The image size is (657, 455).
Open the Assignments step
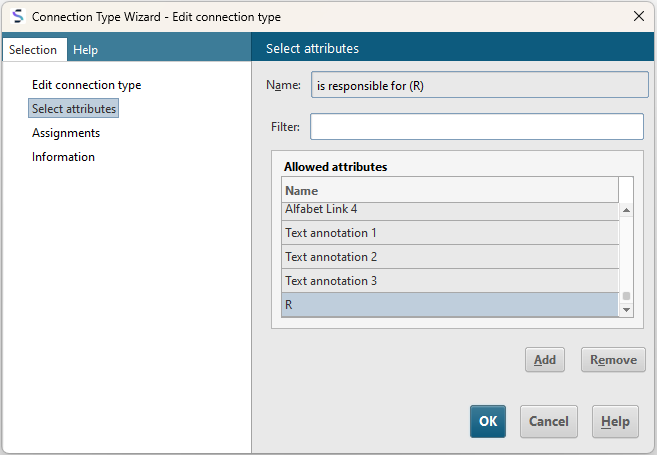coord(66,133)
